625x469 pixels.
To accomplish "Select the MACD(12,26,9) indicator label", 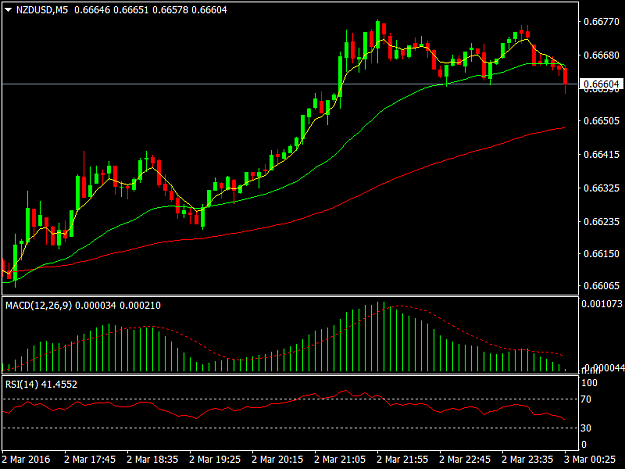I will click(39, 306).
